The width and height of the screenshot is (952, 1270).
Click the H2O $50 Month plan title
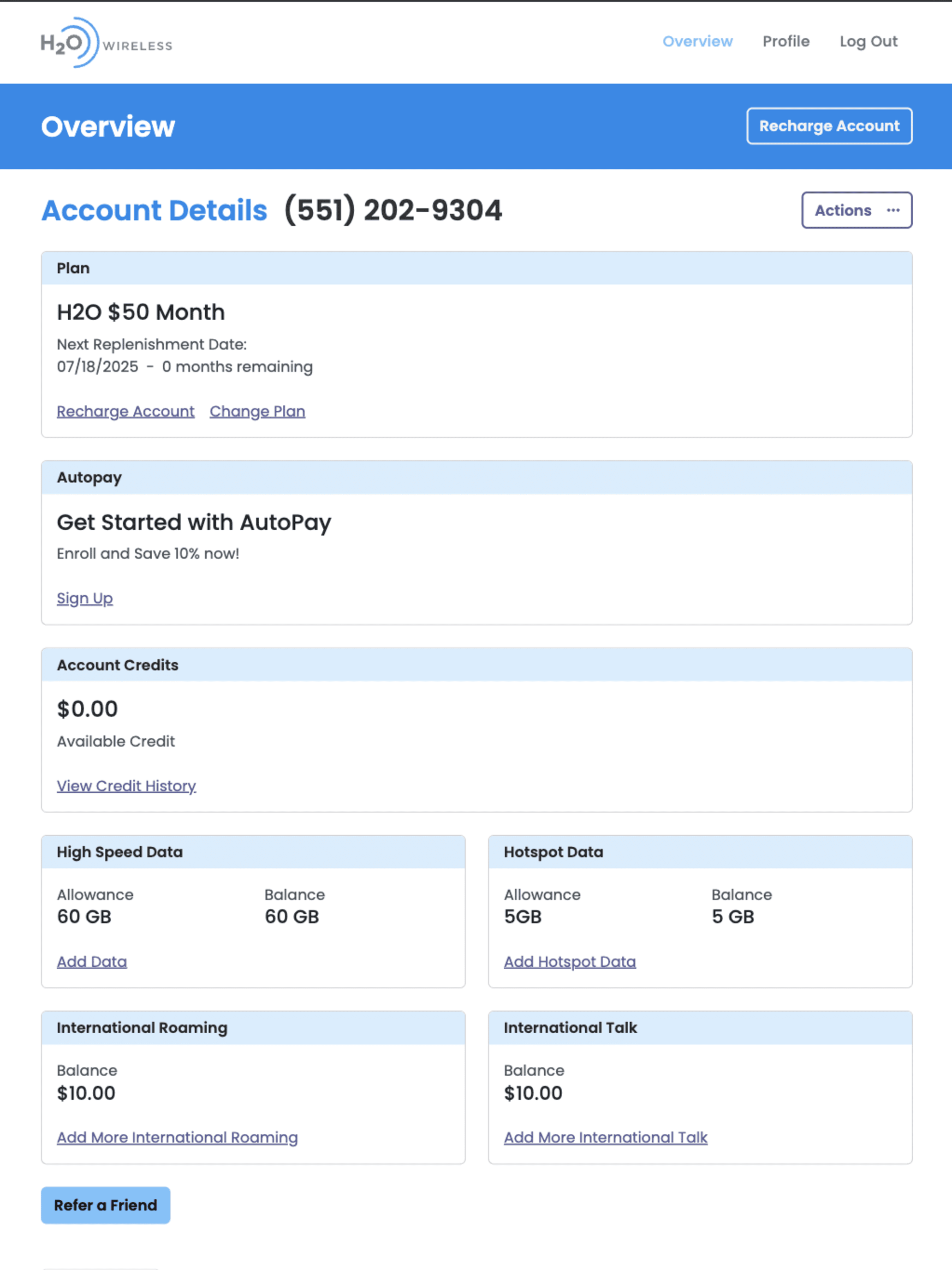(x=141, y=312)
